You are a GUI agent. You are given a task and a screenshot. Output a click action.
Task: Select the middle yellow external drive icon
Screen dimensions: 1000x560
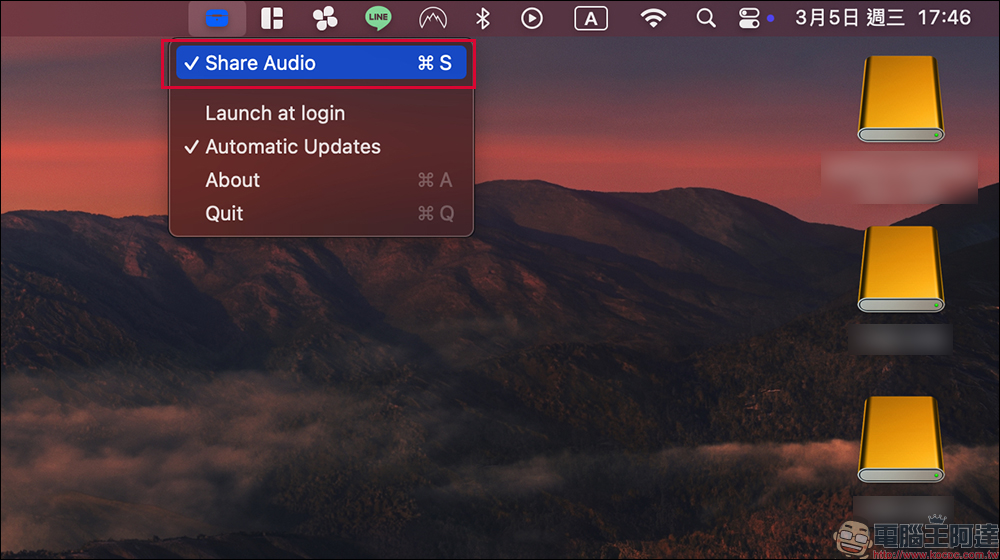click(x=901, y=269)
